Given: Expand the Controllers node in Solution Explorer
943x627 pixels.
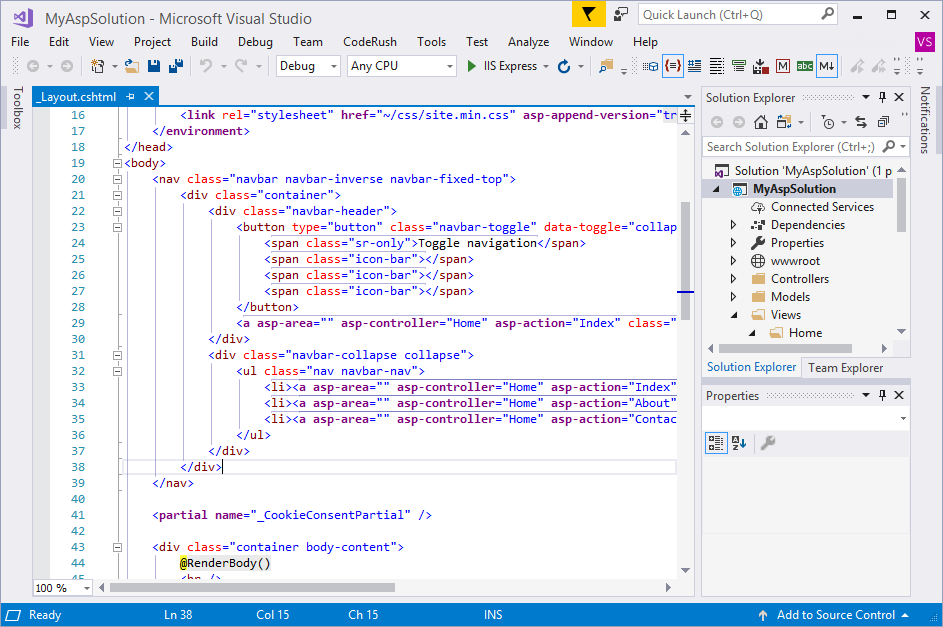Looking at the screenshot, I should pos(732,278).
